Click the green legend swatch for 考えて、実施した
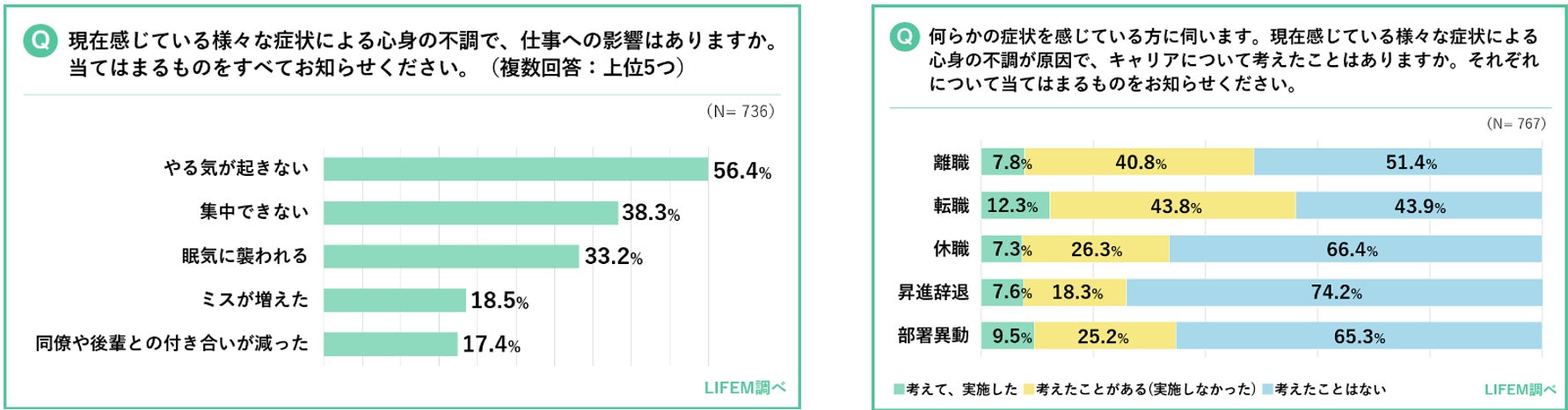 tap(899, 389)
